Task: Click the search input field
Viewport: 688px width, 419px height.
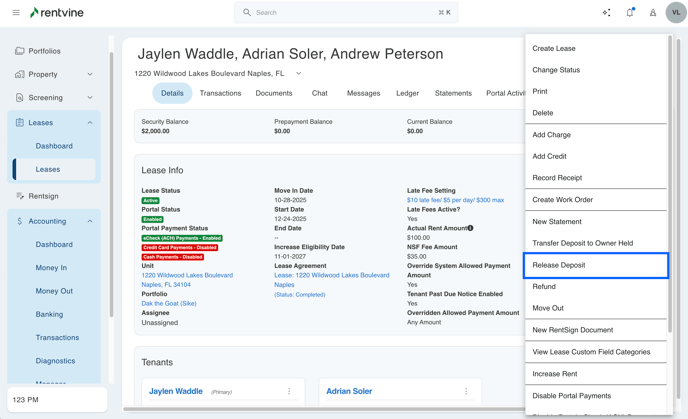Action: [x=345, y=13]
